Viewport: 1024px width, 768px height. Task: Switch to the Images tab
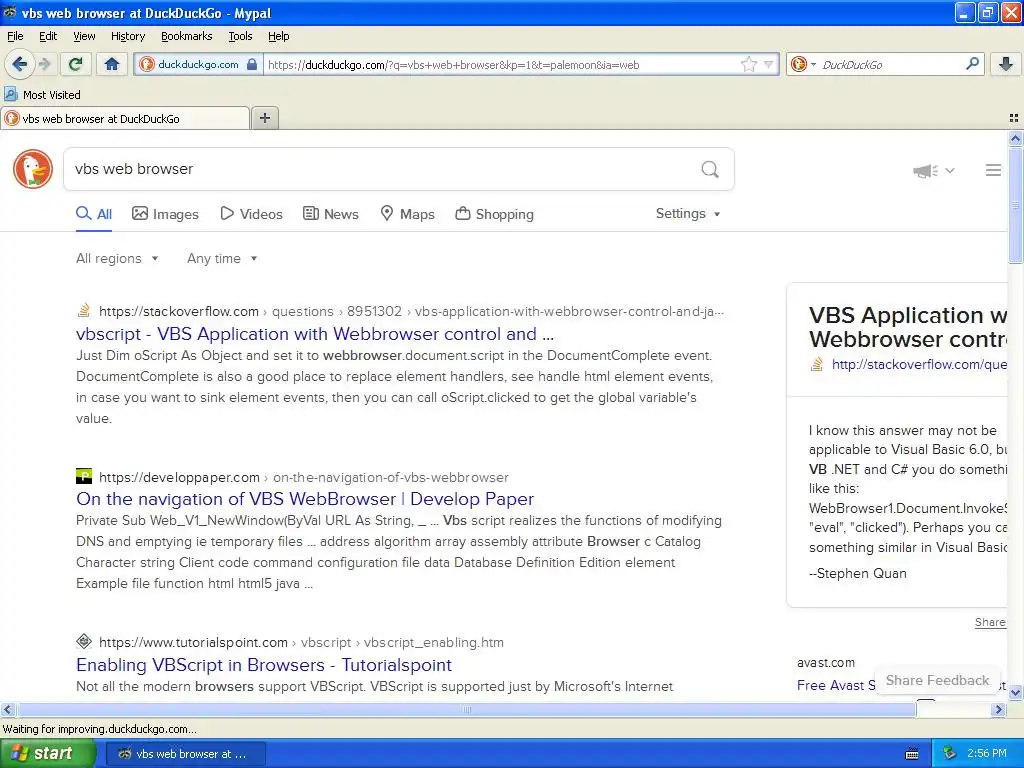(x=165, y=214)
